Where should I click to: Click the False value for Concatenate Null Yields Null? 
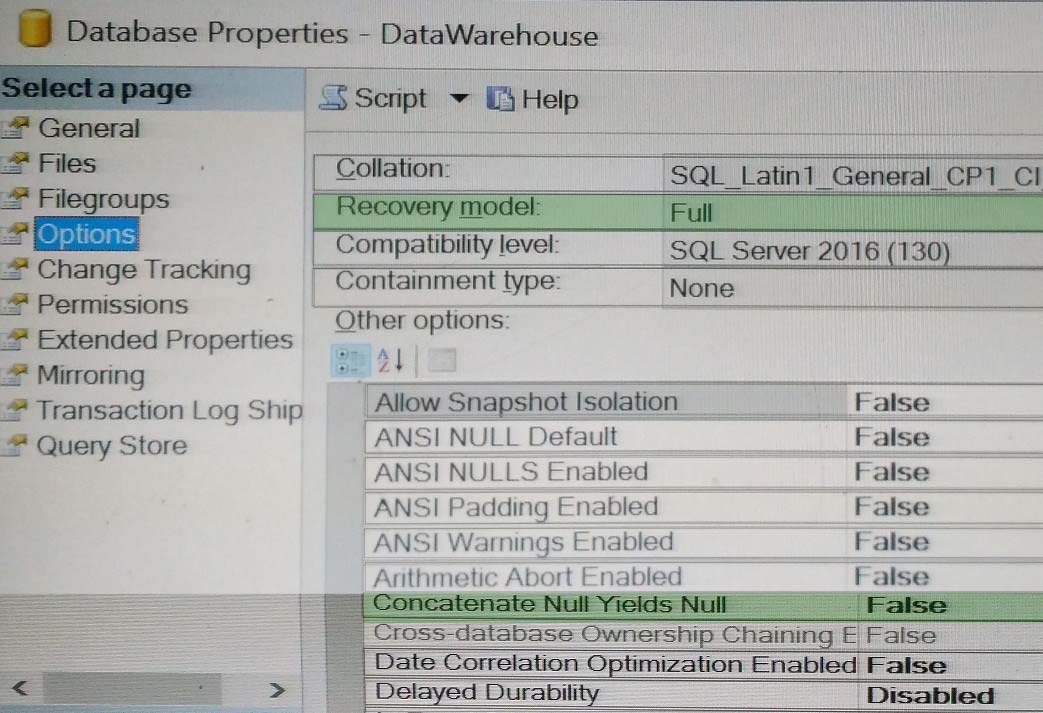coord(906,605)
